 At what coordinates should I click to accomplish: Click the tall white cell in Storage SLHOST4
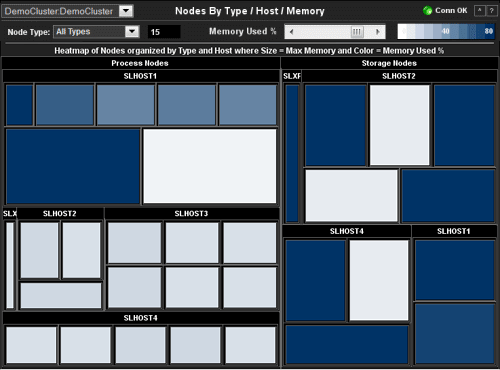(x=379, y=281)
